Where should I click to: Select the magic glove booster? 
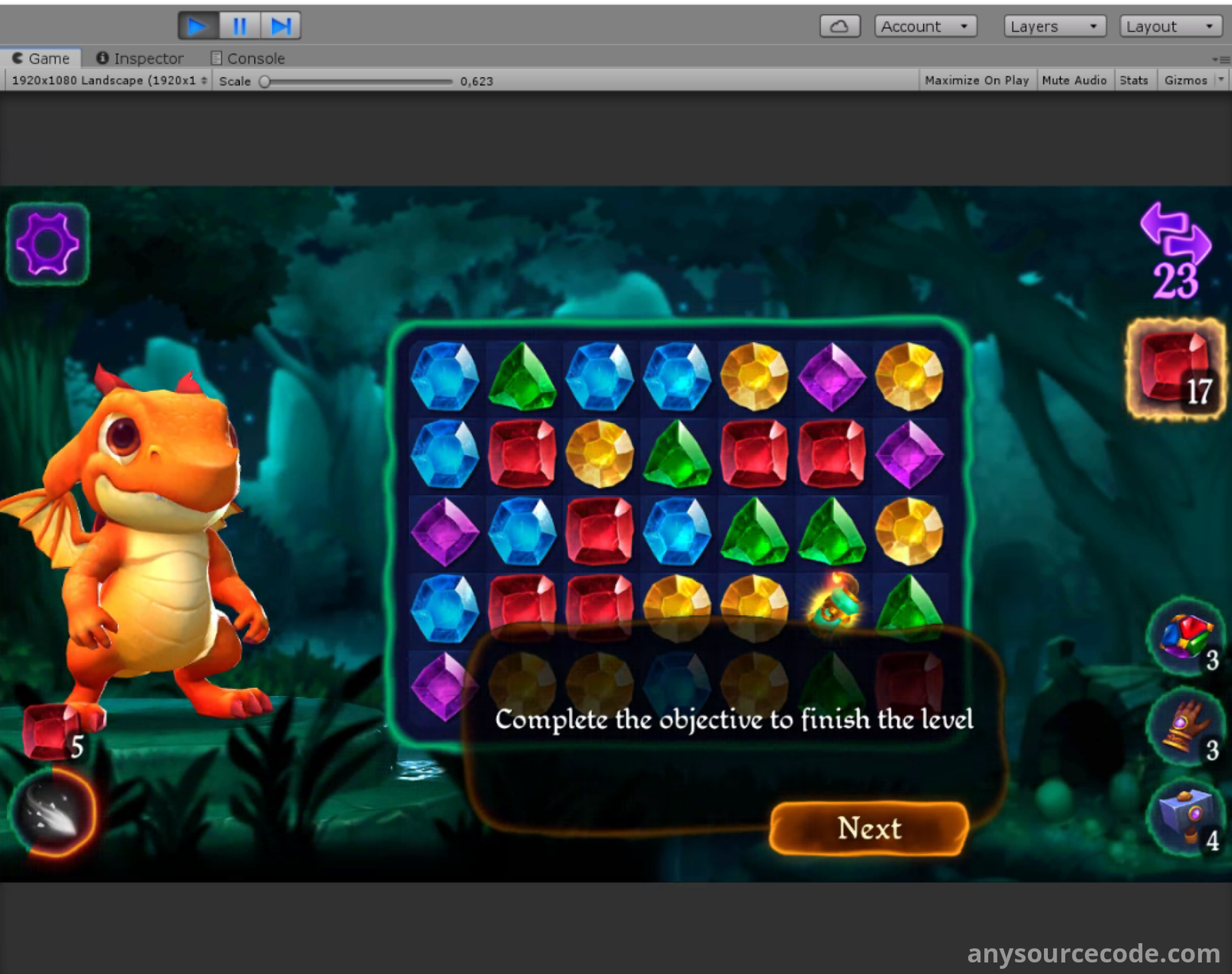coord(1187,728)
